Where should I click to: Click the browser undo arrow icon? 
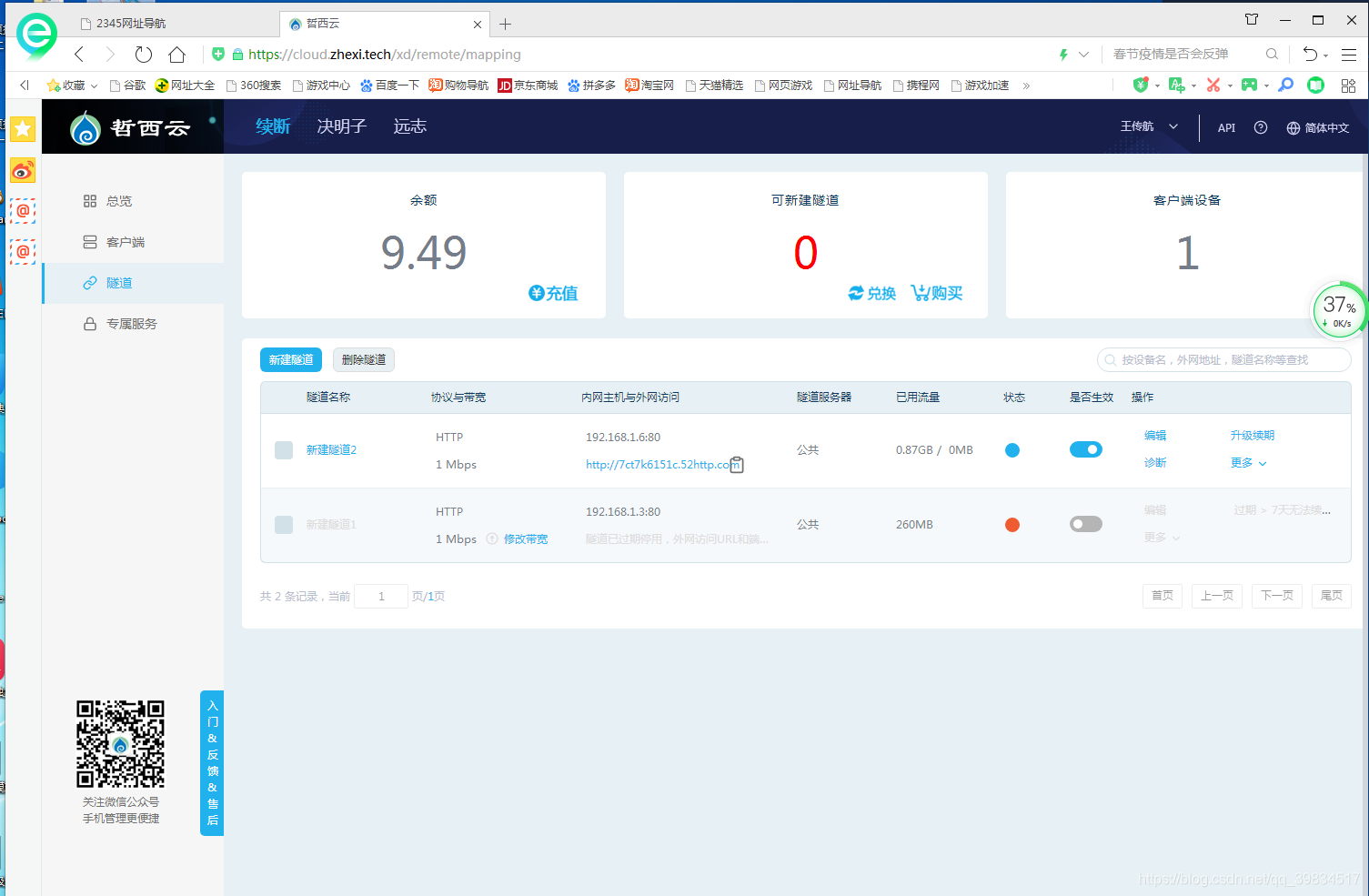click(1310, 55)
